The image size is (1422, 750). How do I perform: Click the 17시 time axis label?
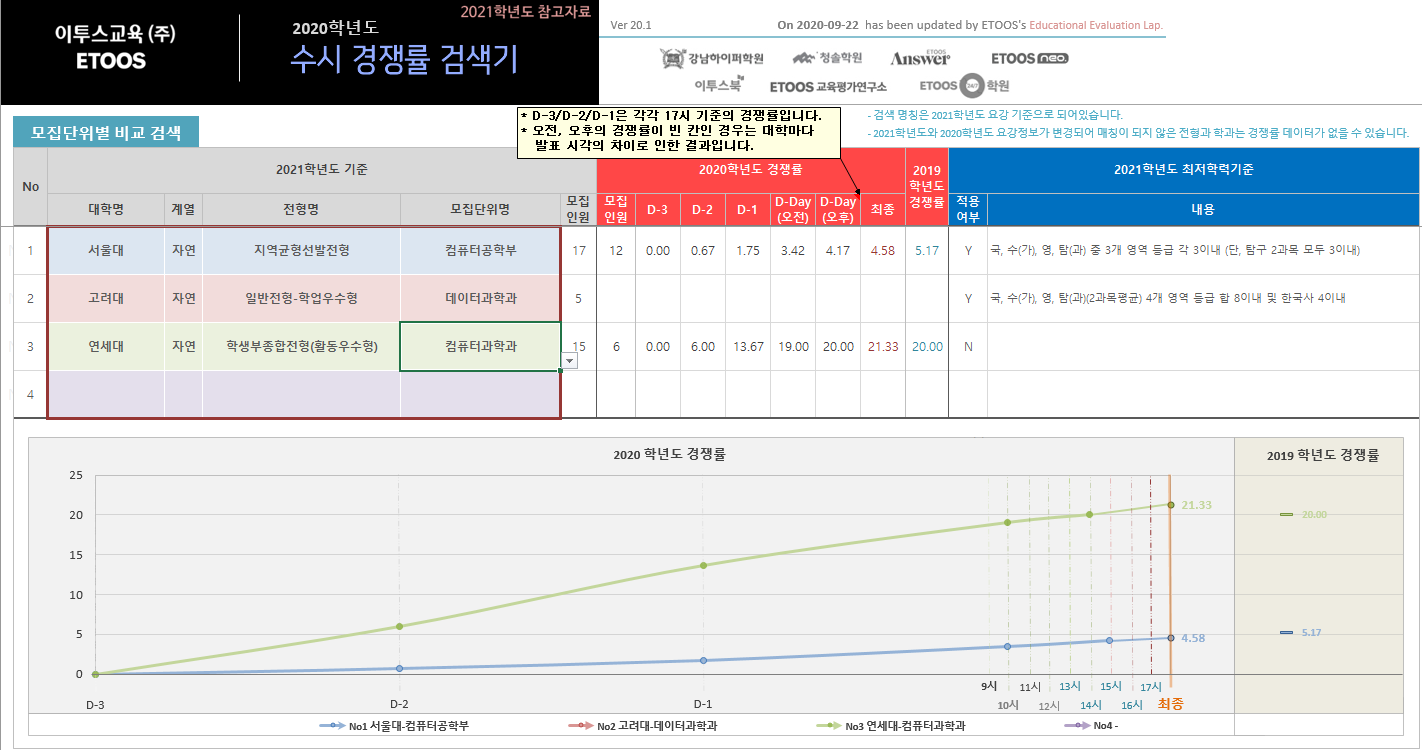pos(1151,686)
